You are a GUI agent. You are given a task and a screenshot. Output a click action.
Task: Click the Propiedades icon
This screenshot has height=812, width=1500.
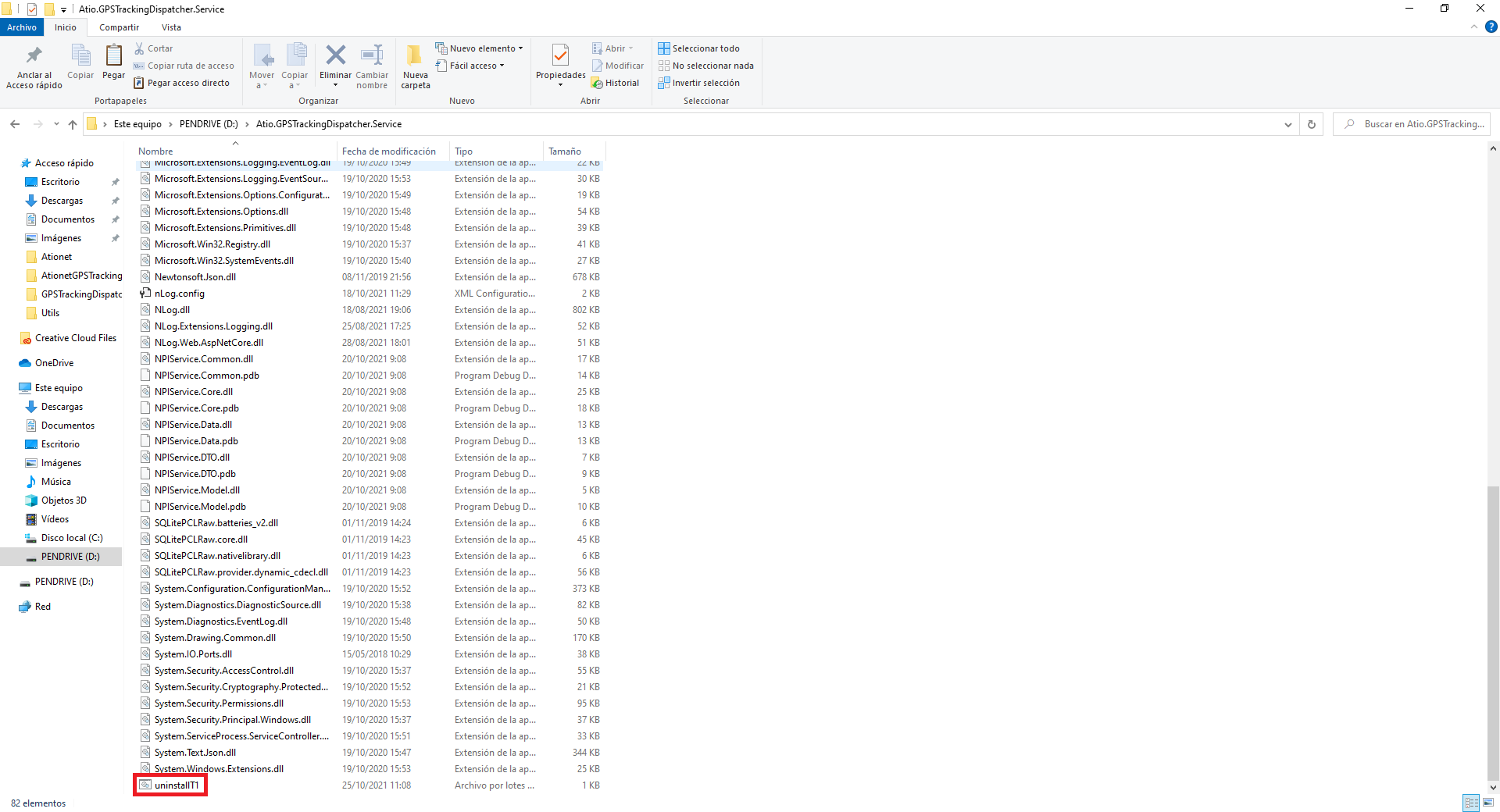click(560, 55)
